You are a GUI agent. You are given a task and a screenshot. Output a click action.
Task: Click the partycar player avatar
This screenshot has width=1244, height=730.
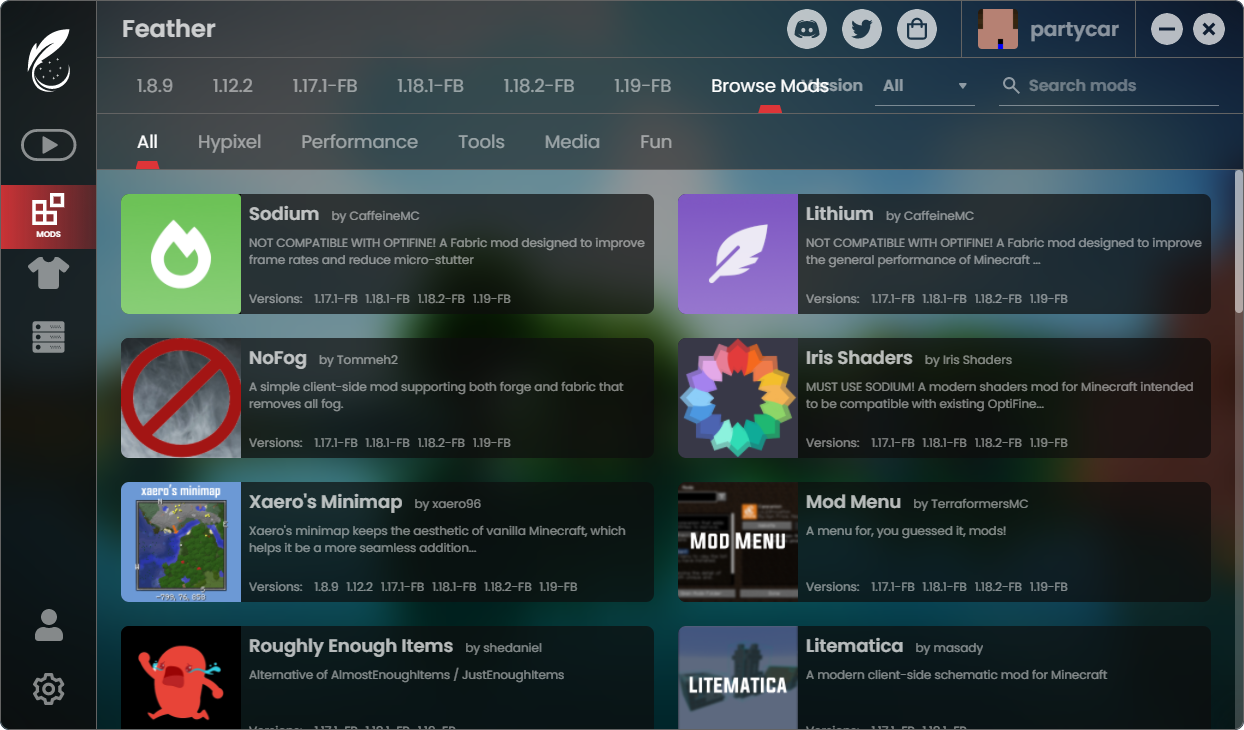coord(998,30)
